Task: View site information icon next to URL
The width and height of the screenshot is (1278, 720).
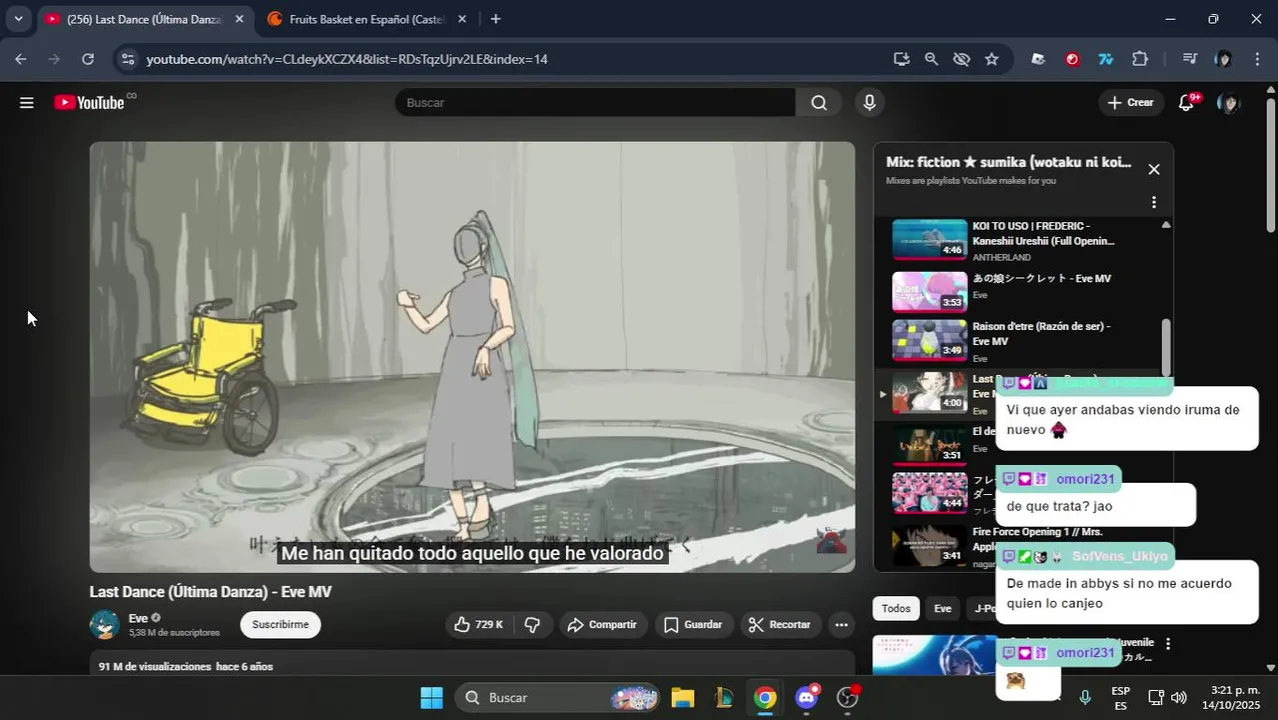Action: [x=127, y=59]
